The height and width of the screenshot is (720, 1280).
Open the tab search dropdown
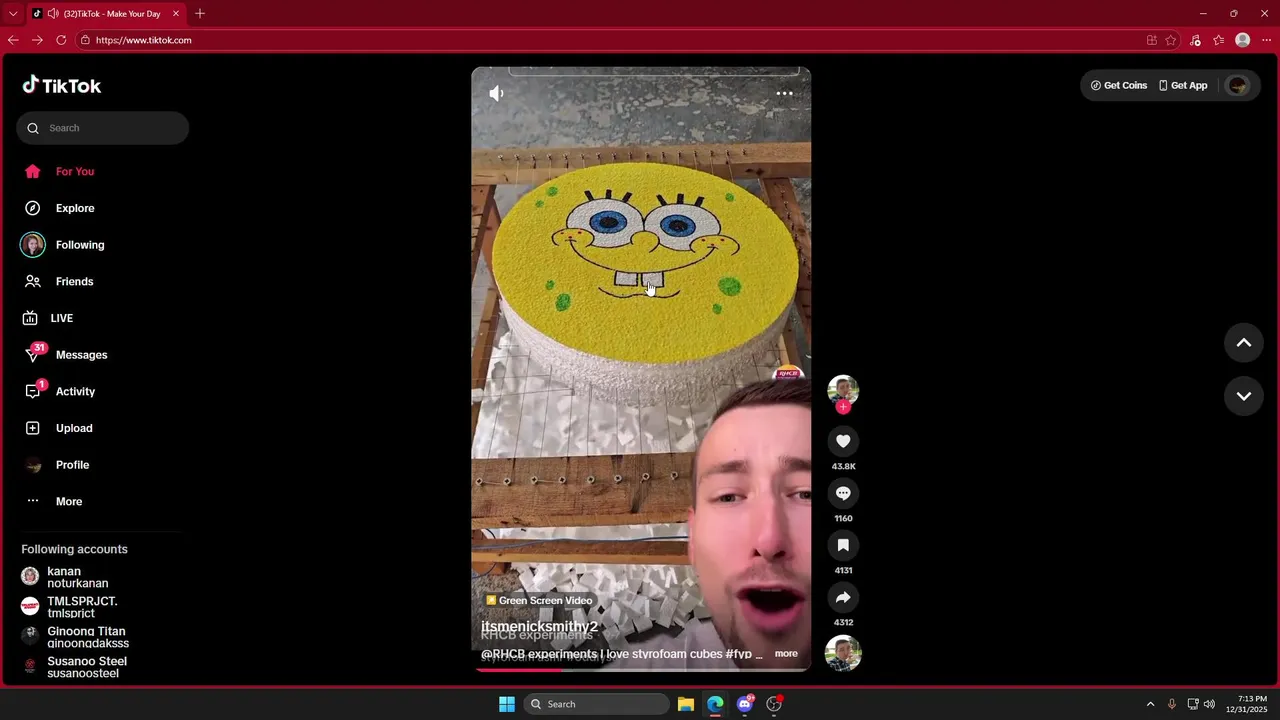point(13,13)
